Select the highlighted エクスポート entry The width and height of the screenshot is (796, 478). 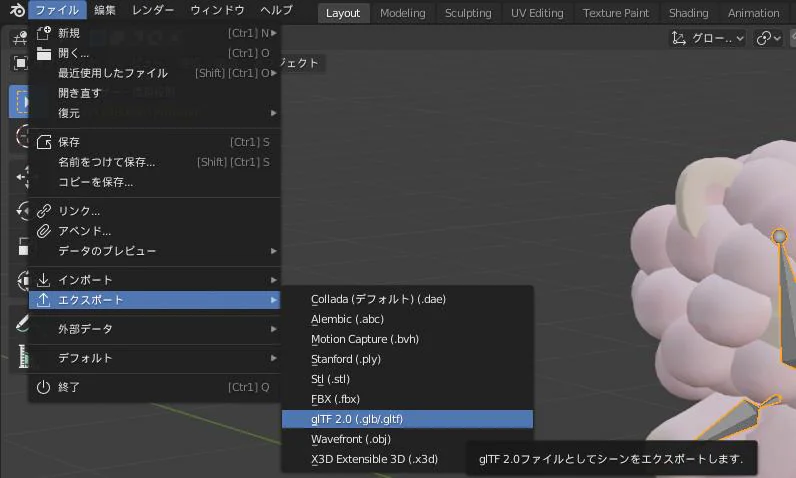tap(155, 300)
